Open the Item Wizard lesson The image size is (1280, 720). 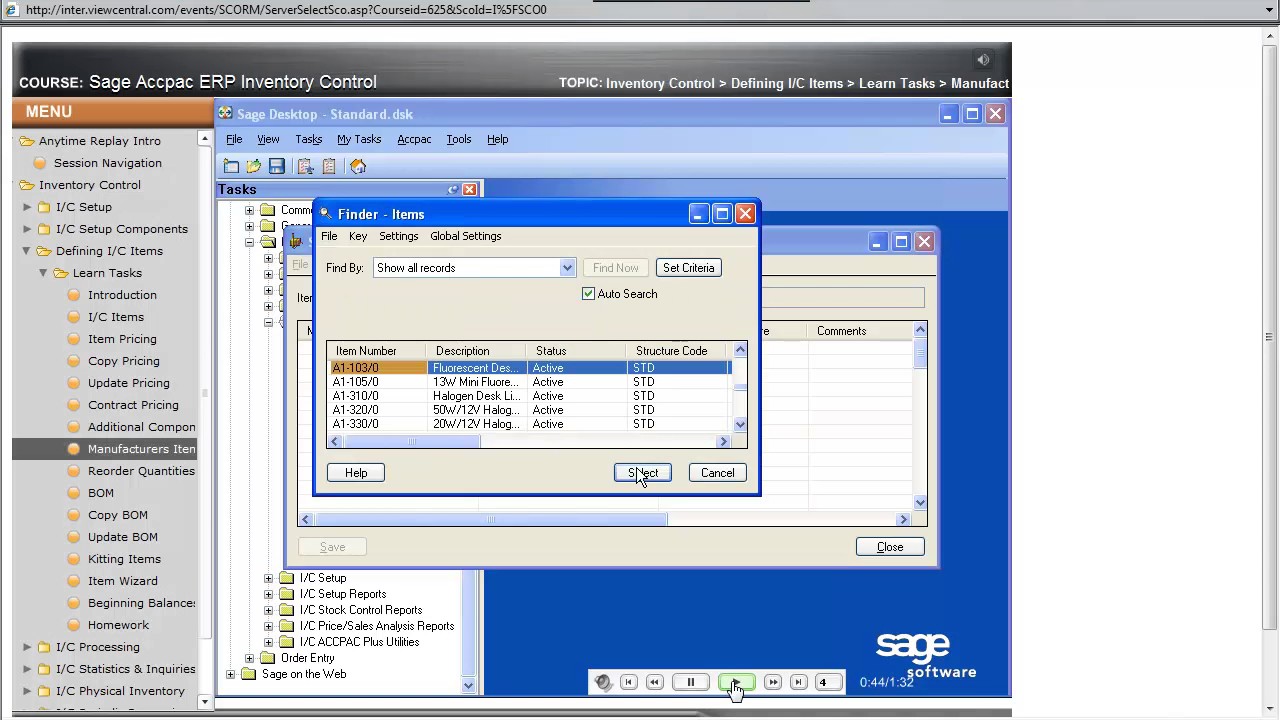[x=122, y=581]
